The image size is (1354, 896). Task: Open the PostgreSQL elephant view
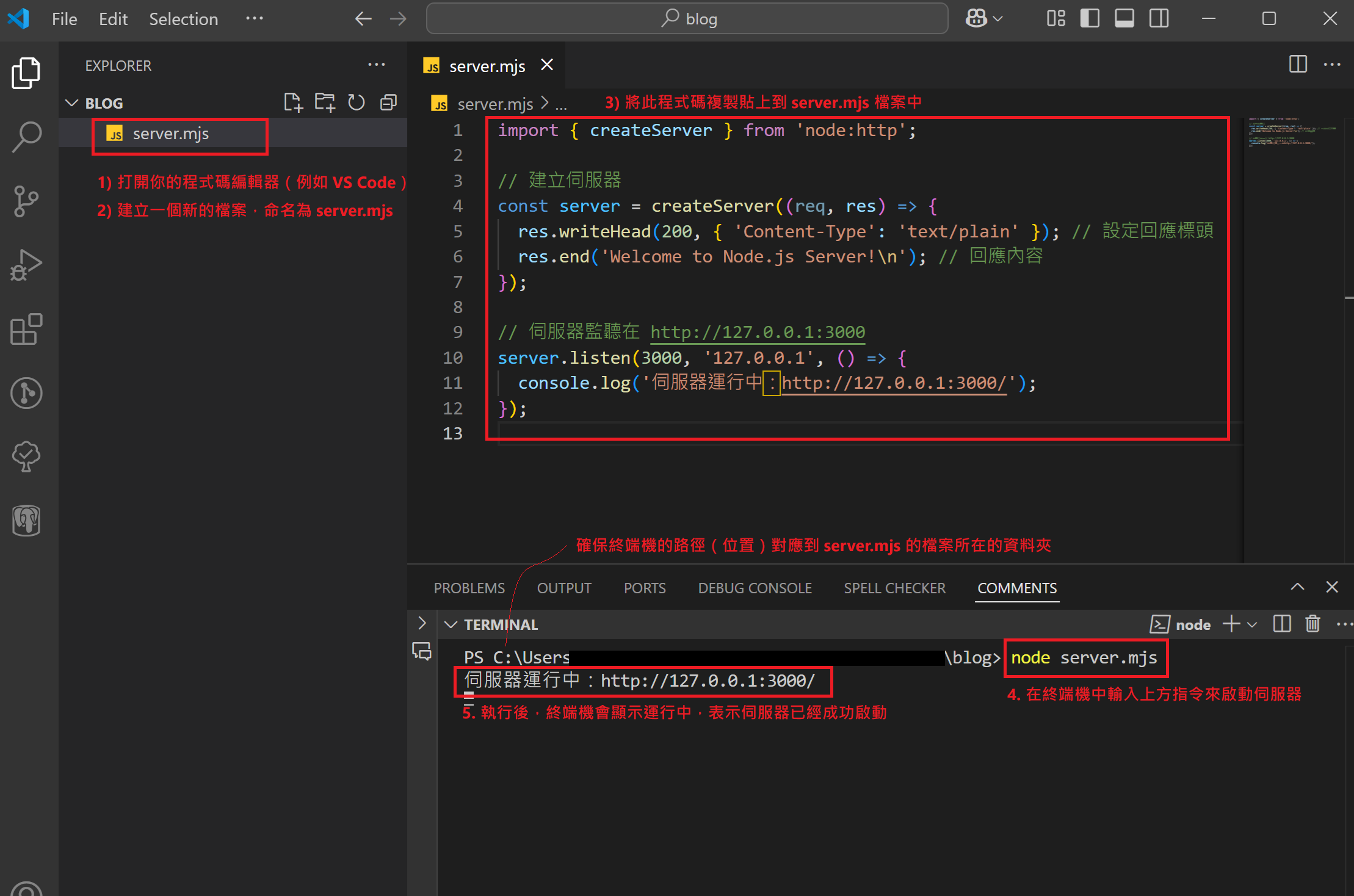click(27, 521)
